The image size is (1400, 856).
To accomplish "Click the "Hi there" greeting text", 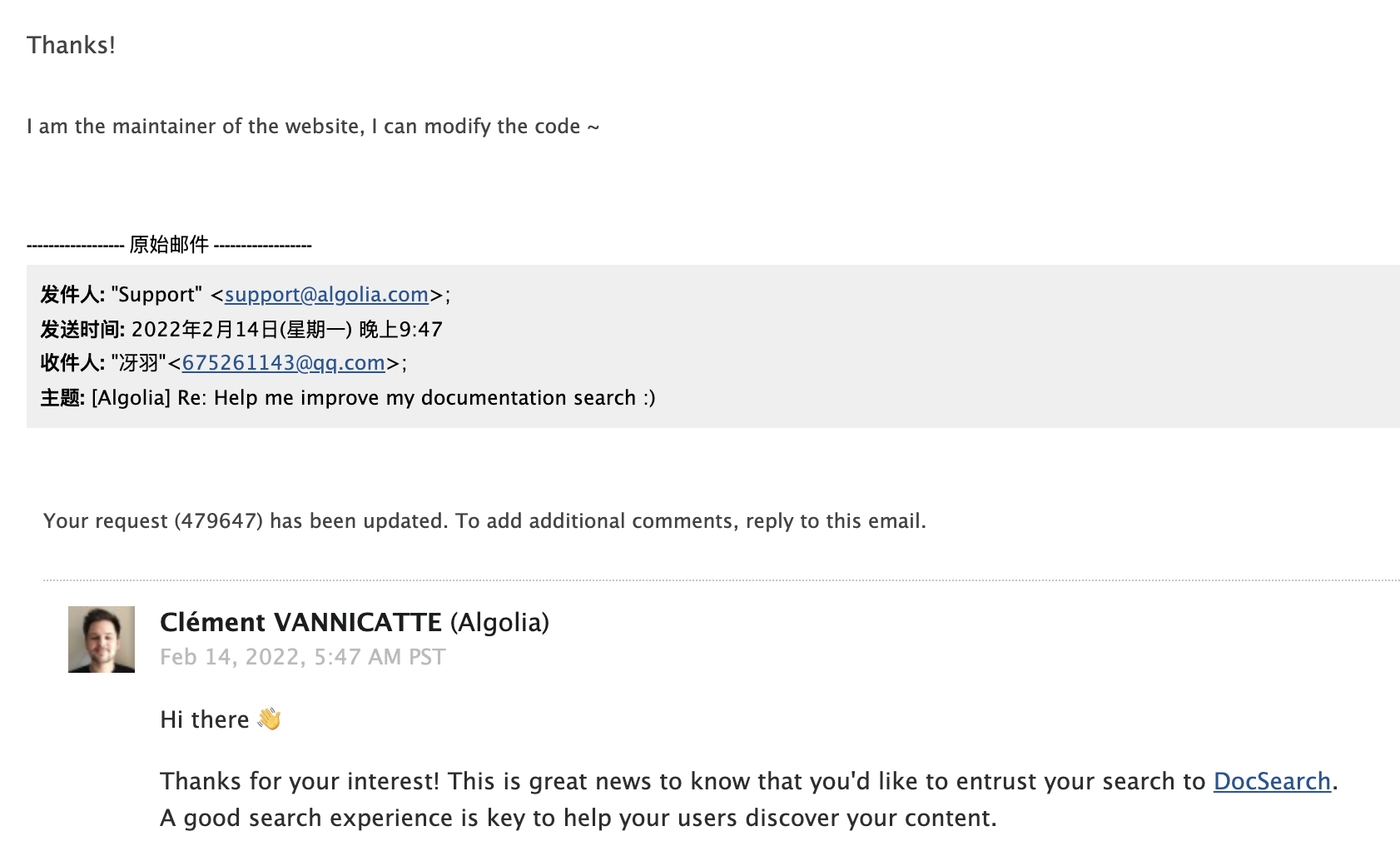I will (x=205, y=719).
